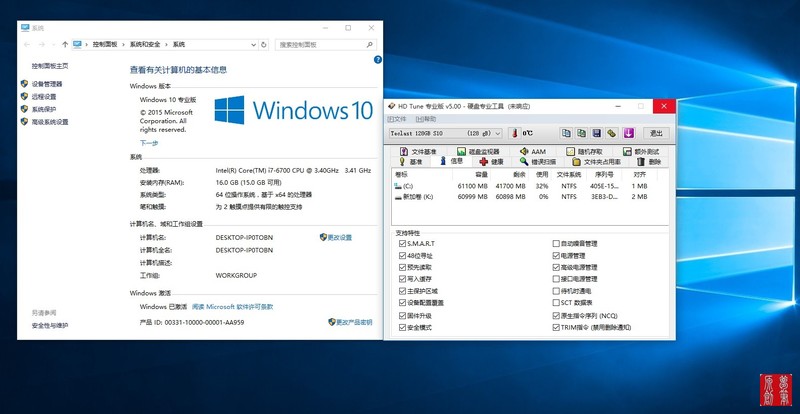Click the blue help question mark icon

coord(378,60)
